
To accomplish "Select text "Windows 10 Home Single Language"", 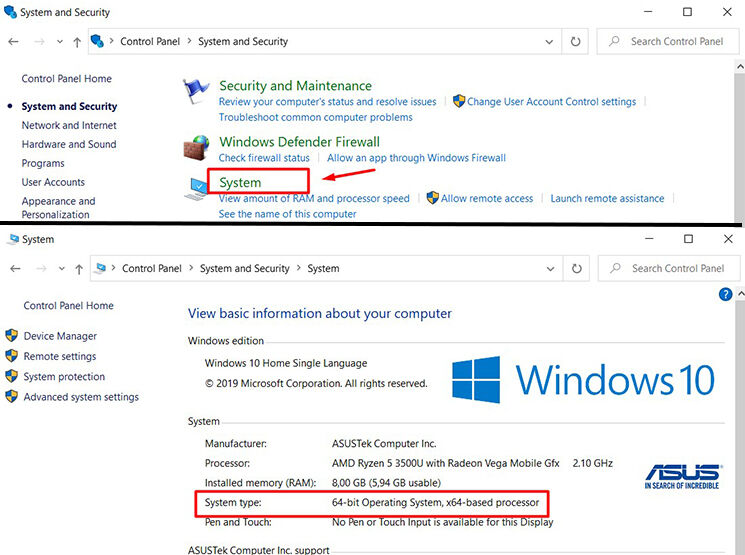I will pos(286,363).
